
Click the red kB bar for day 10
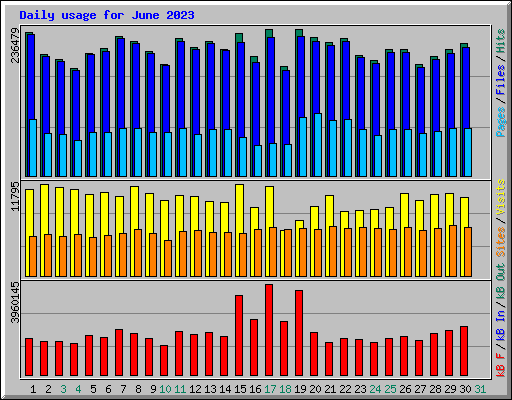(x=164, y=361)
